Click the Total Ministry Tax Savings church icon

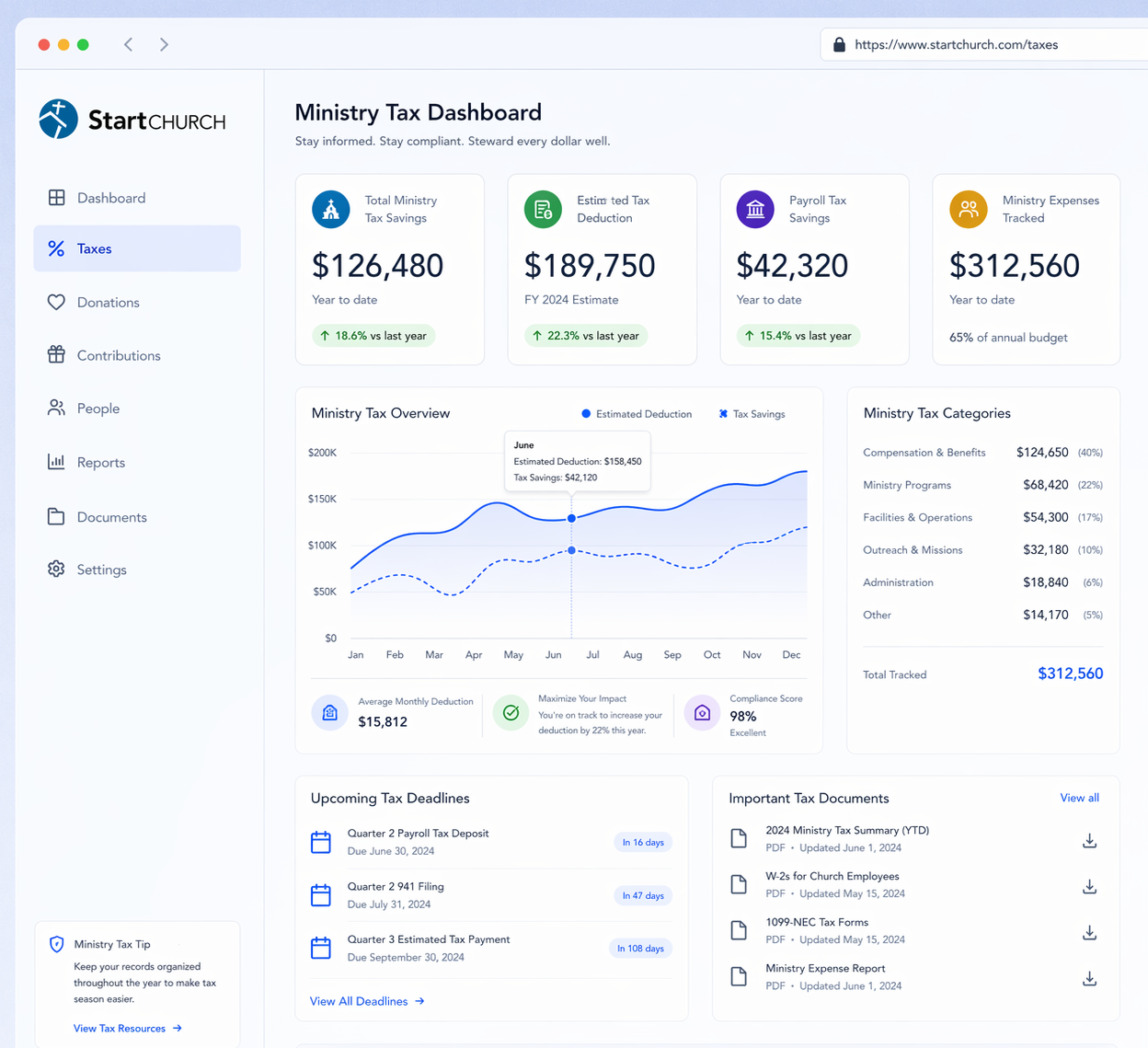(331, 210)
